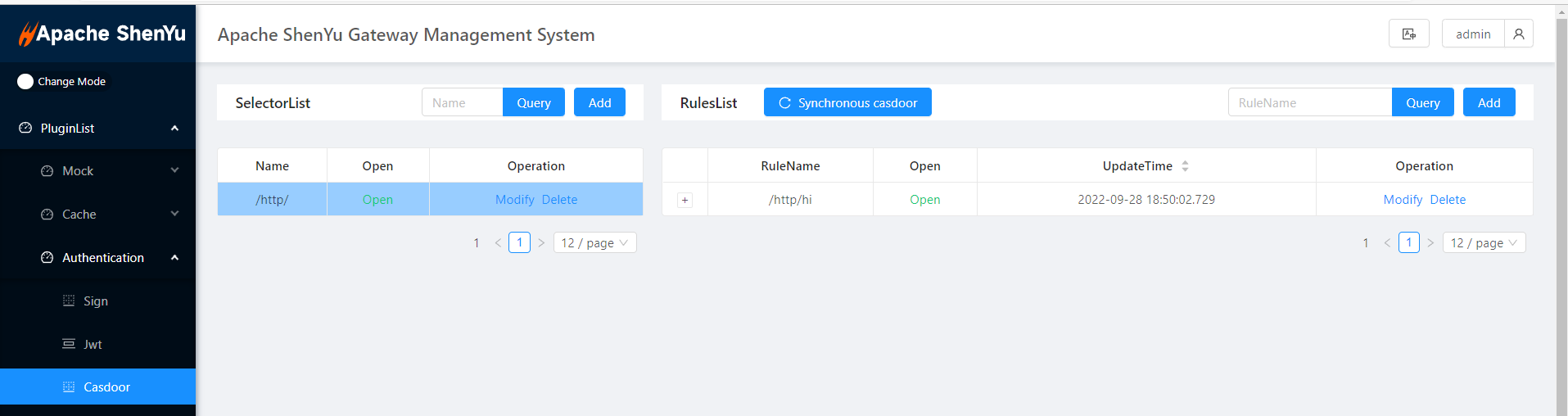This screenshot has width=1568, height=416.
Task: Expand the Cache menu item
Action: pyautogui.click(x=174, y=214)
